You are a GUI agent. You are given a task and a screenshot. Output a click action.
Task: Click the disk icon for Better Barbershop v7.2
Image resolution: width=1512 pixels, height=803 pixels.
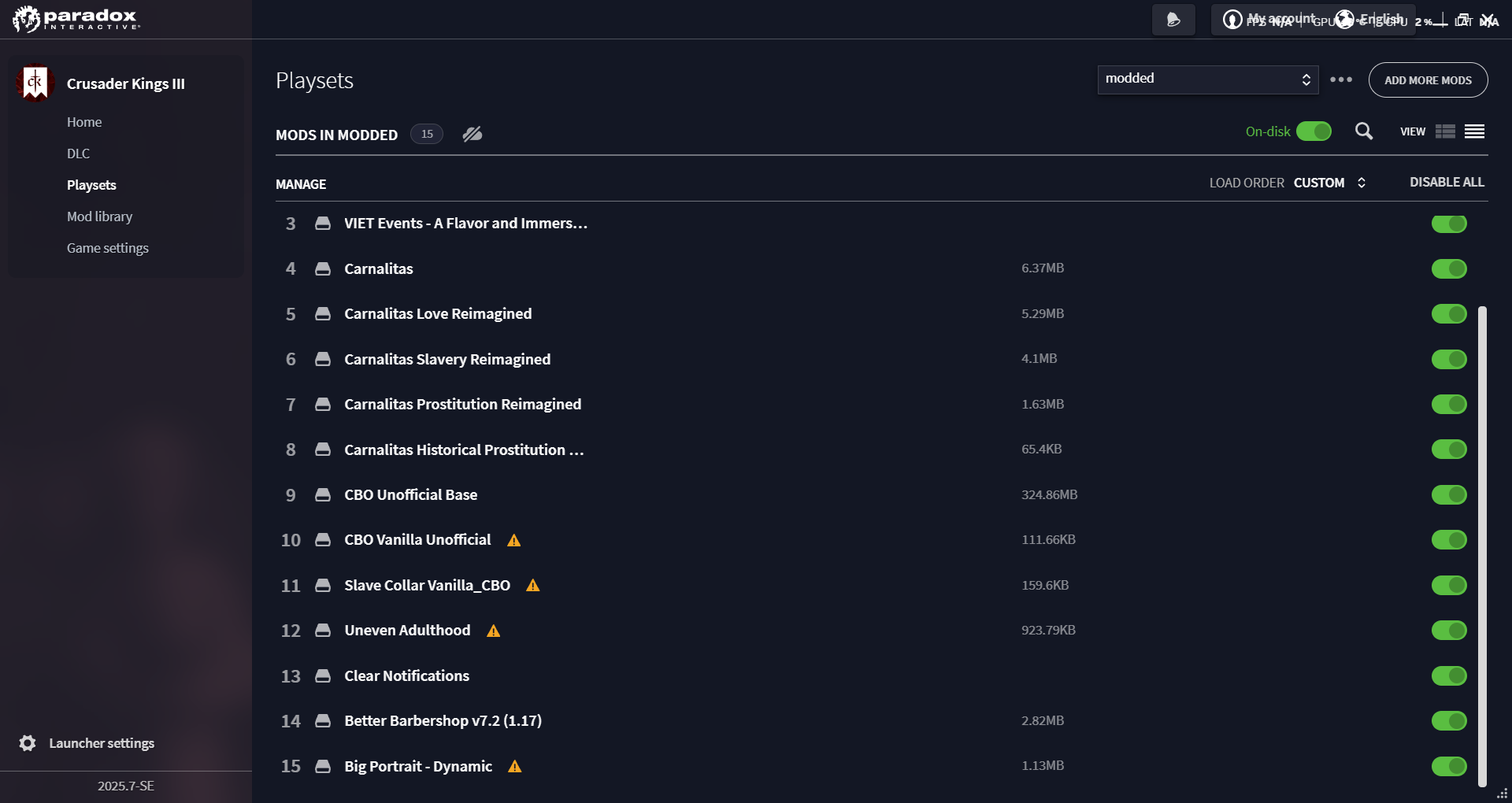coord(323,721)
